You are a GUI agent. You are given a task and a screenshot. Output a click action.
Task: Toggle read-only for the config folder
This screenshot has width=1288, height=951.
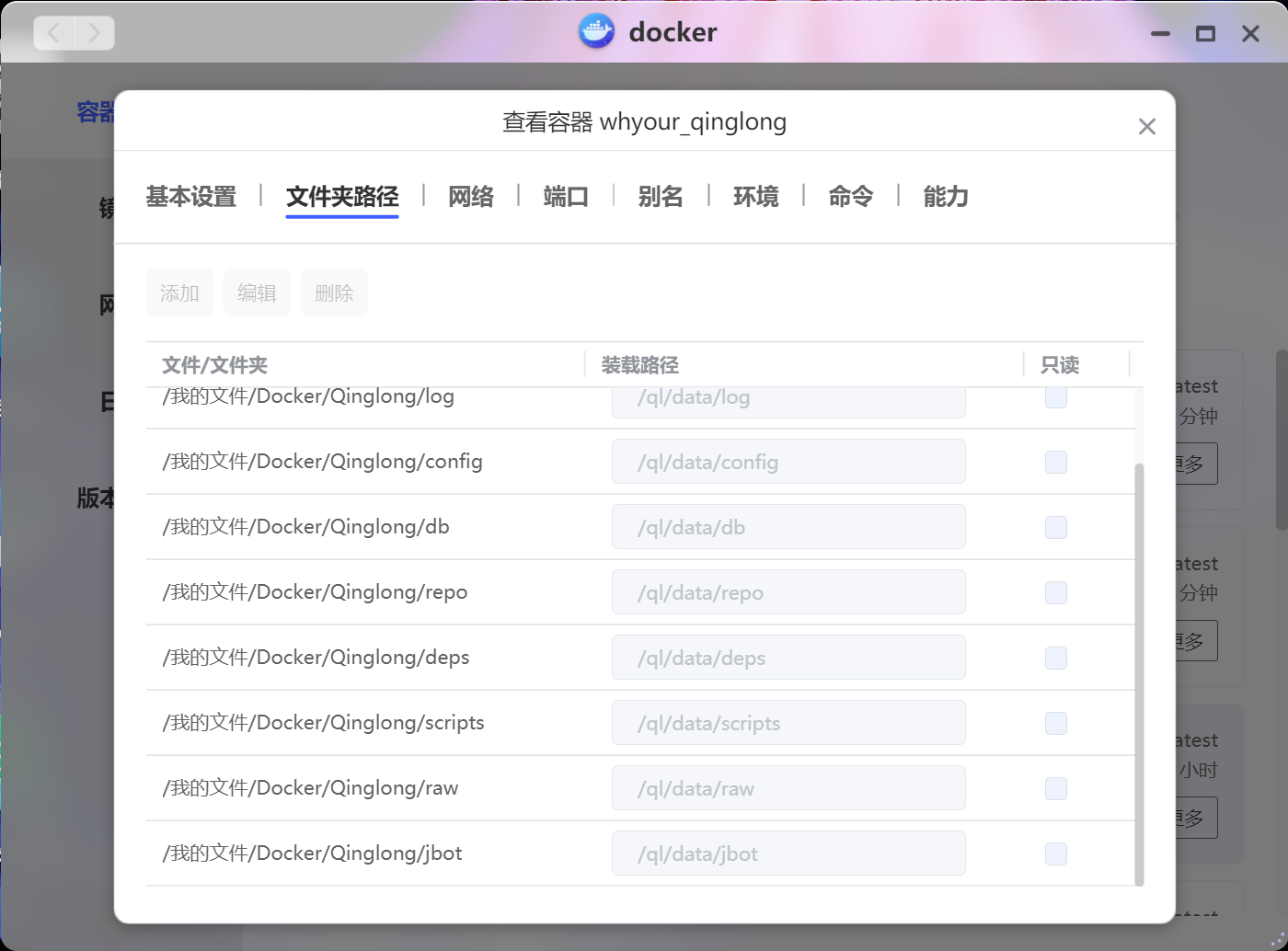pyautogui.click(x=1056, y=462)
